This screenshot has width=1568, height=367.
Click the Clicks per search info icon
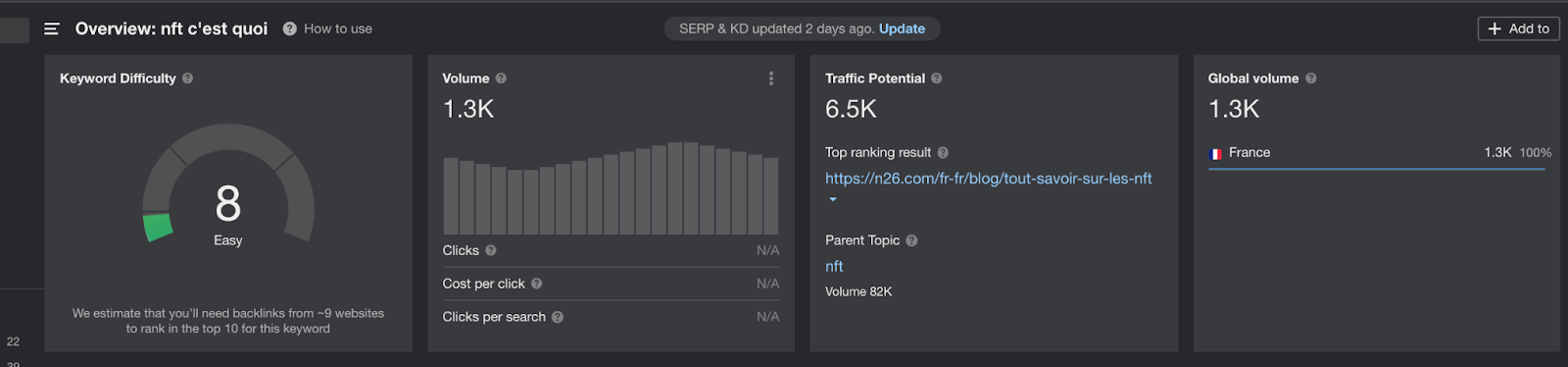click(558, 317)
